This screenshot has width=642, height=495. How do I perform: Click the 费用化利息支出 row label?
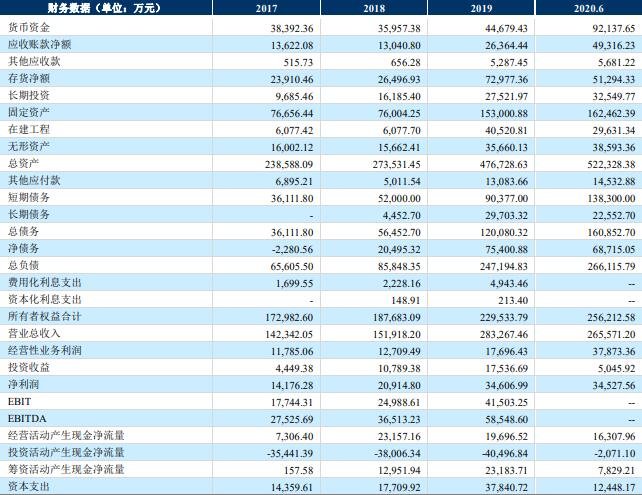coord(45,283)
